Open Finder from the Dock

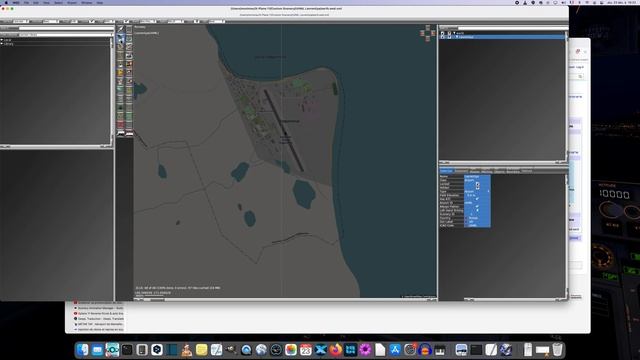(x=82, y=350)
